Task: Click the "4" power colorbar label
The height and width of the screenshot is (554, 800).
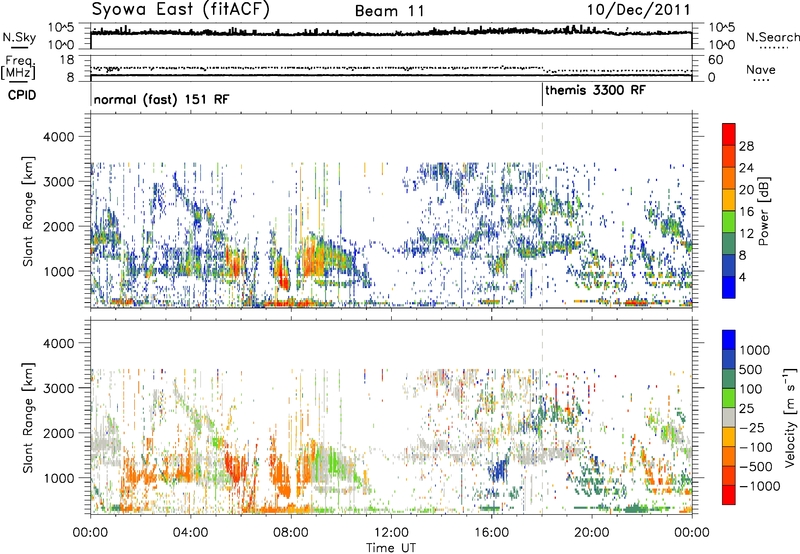Action: click(x=742, y=277)
